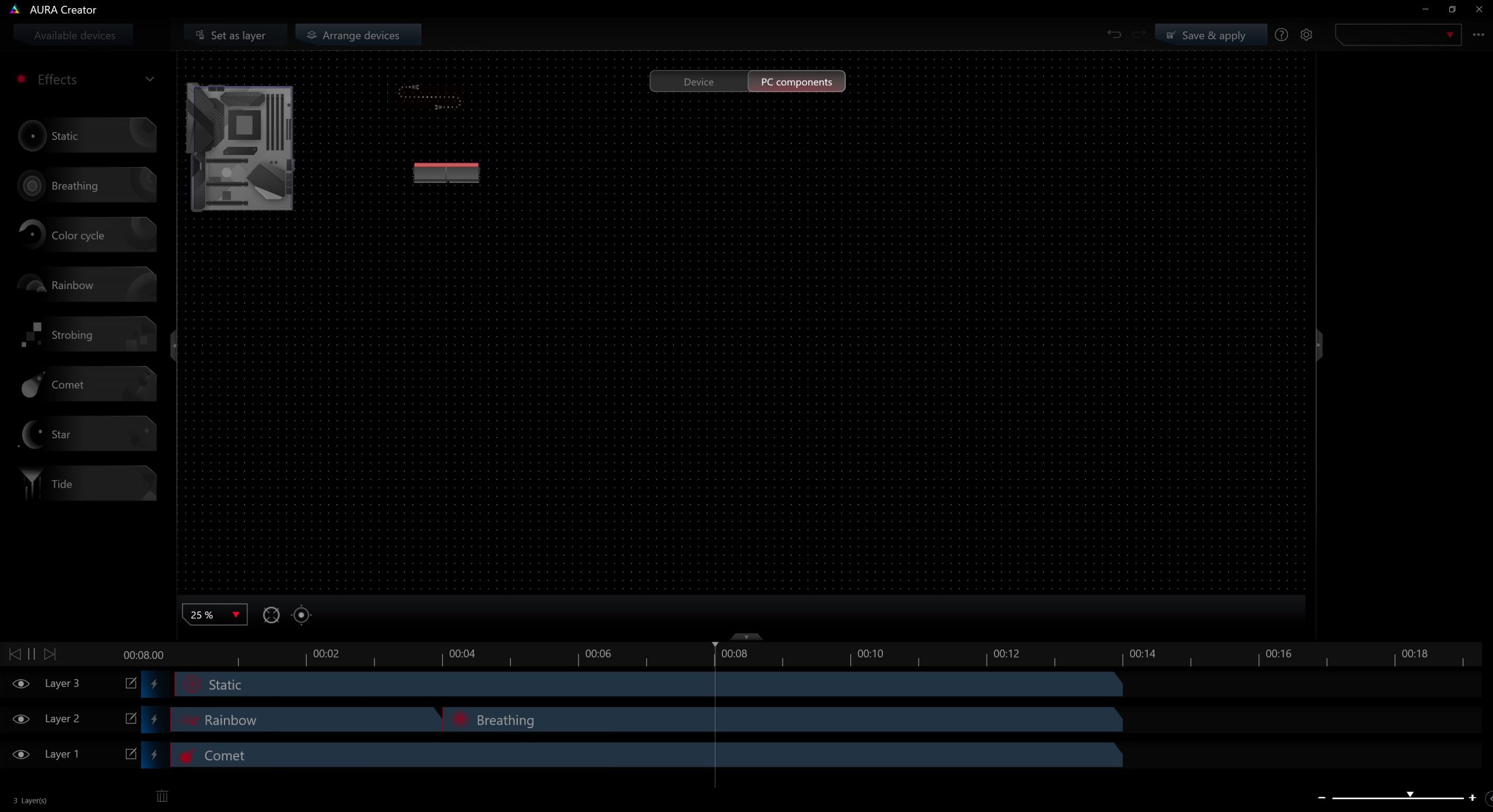Pick the Tide effect
This screenshot has height=812, width=1493.
point(87,484)
